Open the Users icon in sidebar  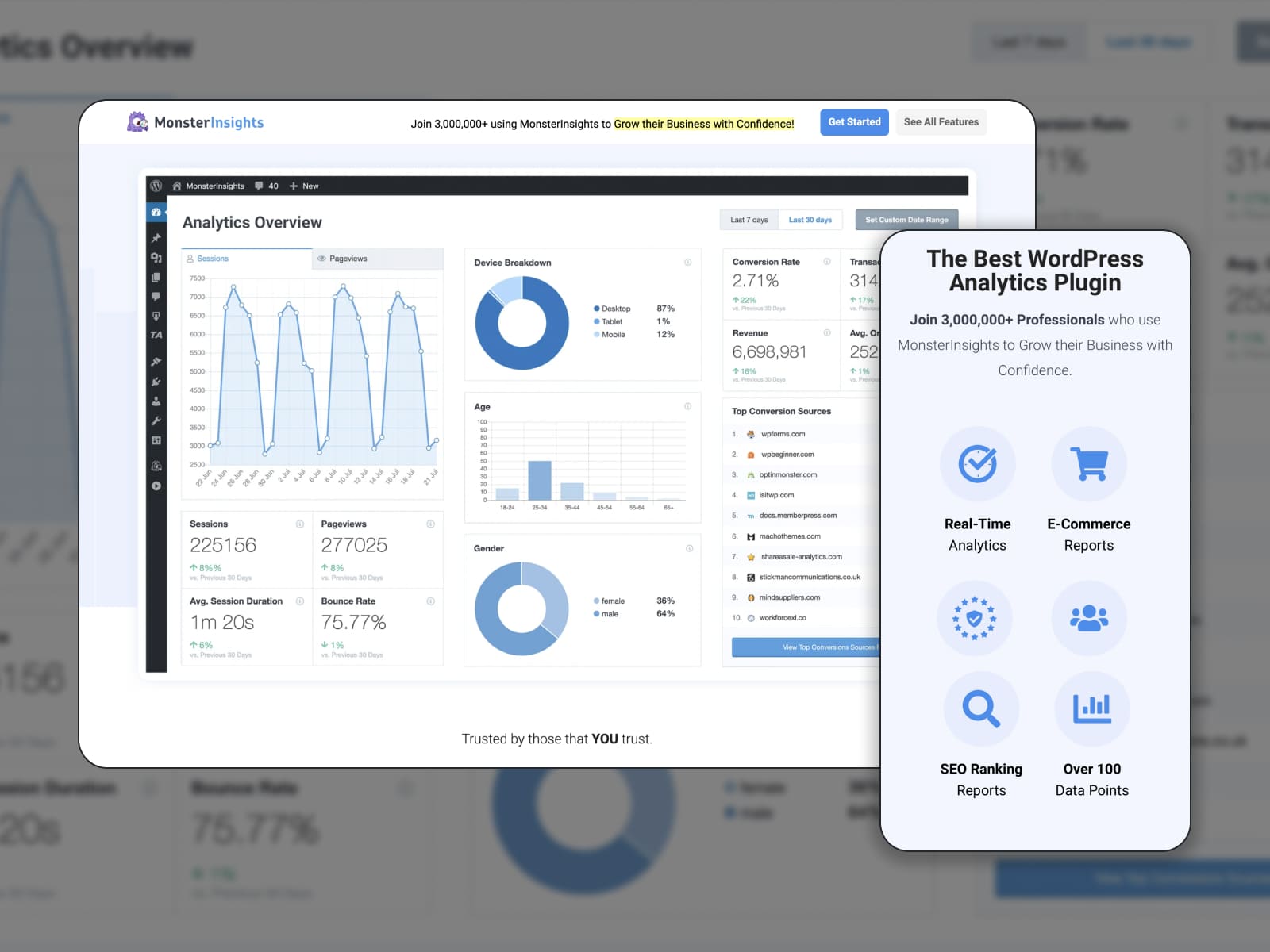(x=156, y=401)
